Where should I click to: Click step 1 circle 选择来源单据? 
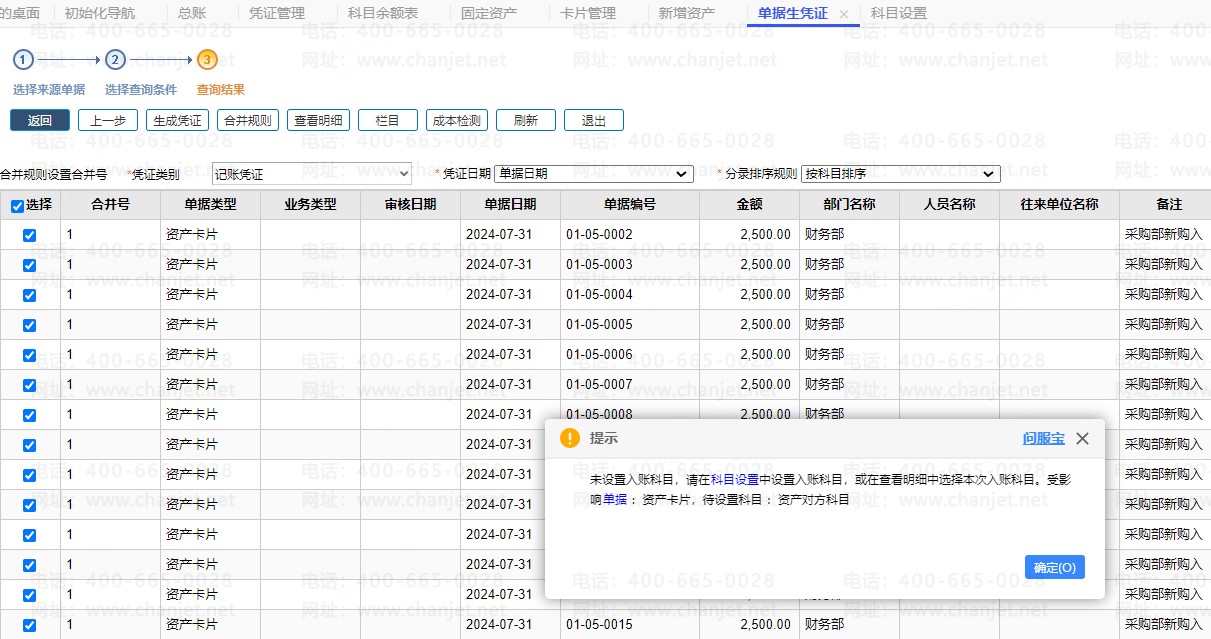pos(24,60)
